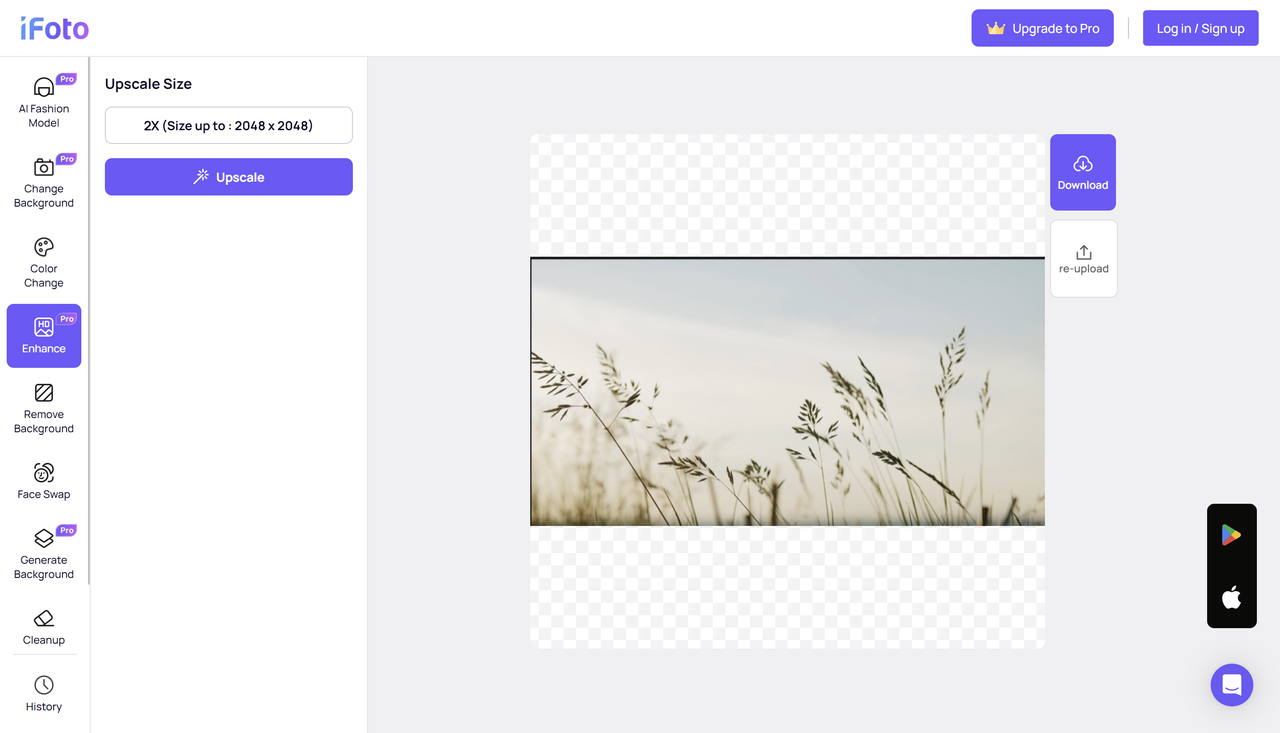The width and height of the screenshot is (1280, 733).
Task: Select the AI Fashion Model tool
Action: coord(43,100)
